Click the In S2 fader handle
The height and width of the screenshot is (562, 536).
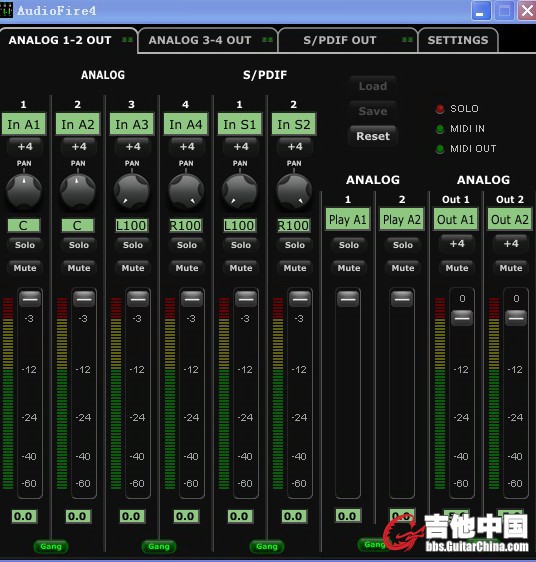[300, 299]
